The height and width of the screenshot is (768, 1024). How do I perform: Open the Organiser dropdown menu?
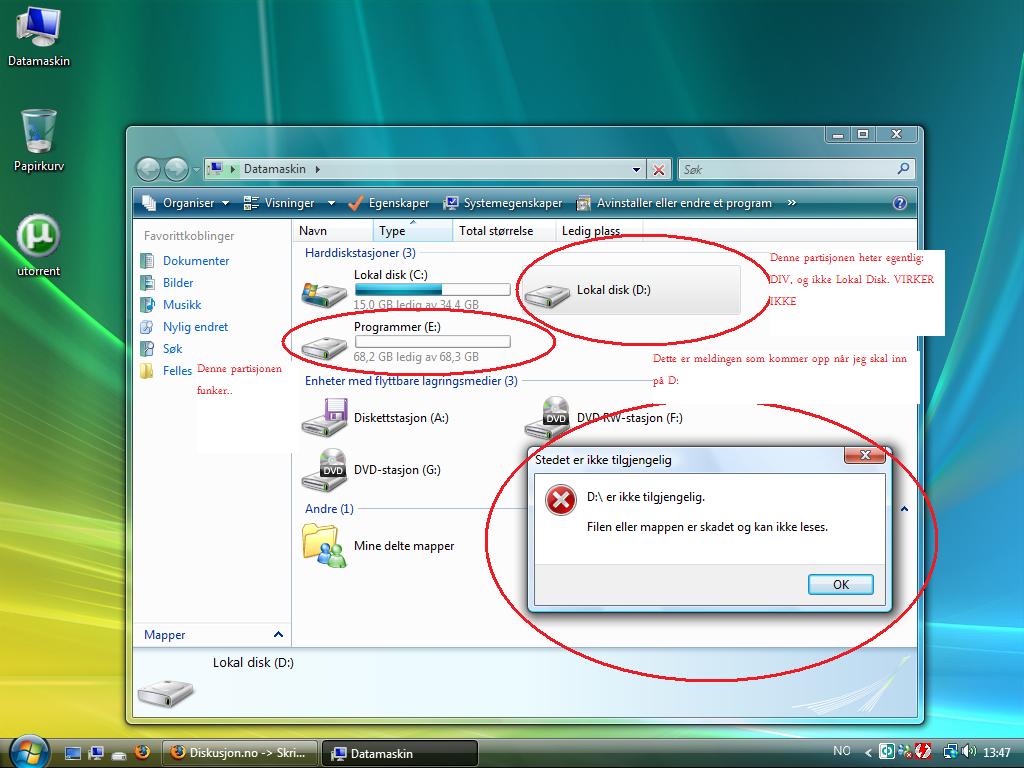(x=185, y=203)
